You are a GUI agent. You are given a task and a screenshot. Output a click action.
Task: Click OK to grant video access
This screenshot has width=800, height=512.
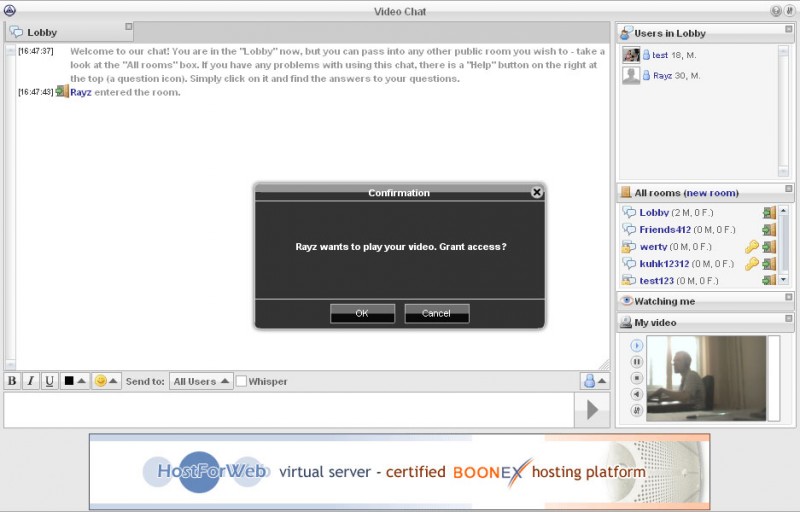362,313
